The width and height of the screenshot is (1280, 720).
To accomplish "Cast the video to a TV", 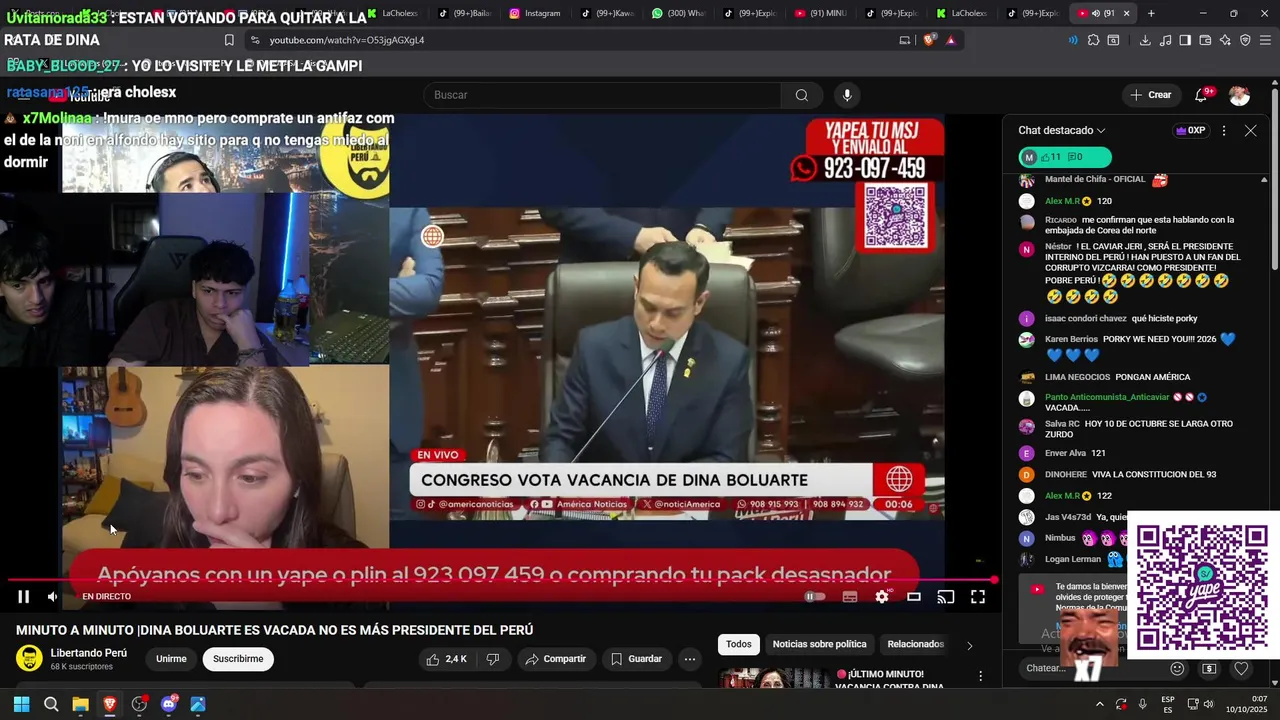I will [x=946, y=597].
